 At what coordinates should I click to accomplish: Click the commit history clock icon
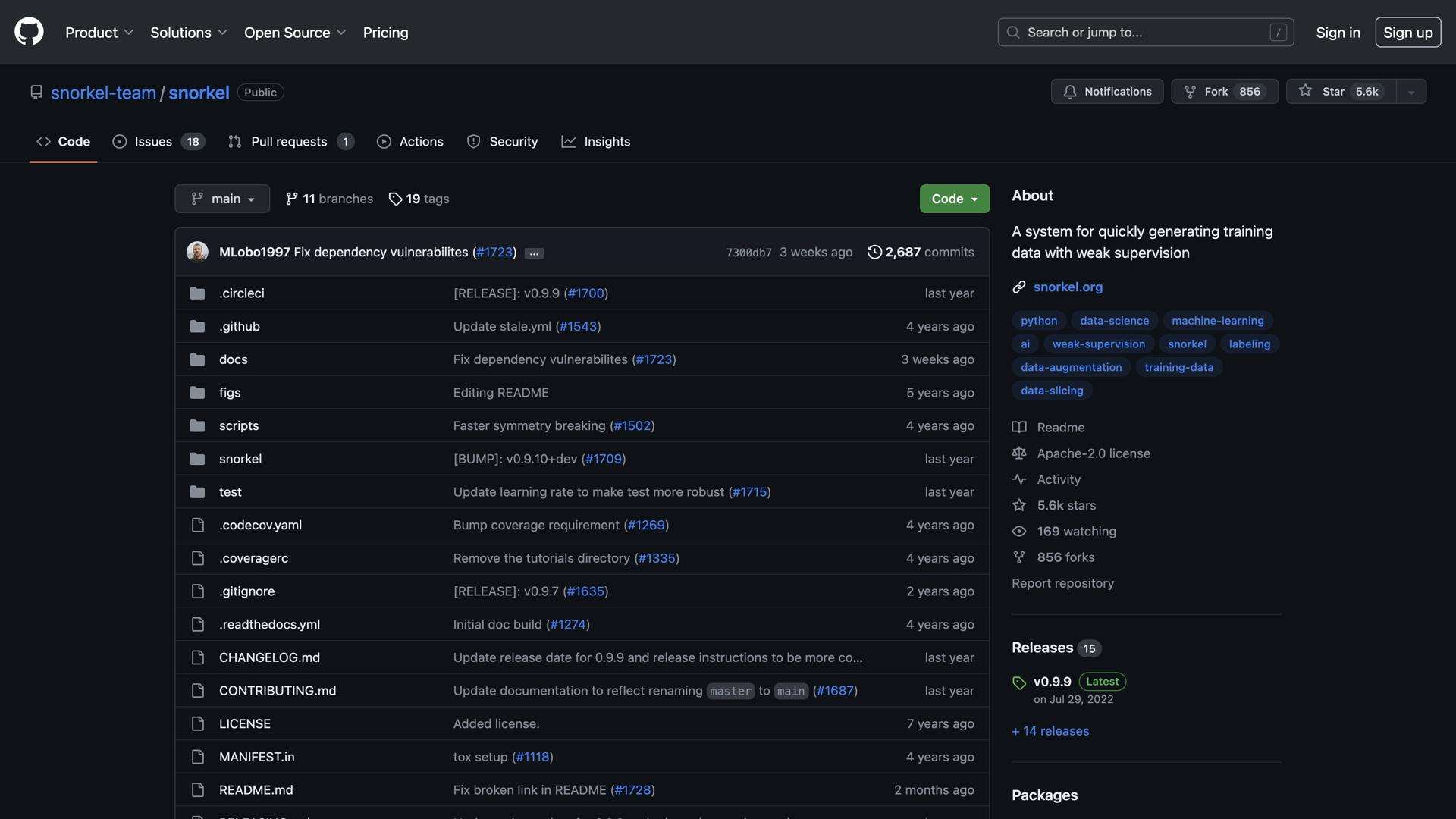pos(874,252)
